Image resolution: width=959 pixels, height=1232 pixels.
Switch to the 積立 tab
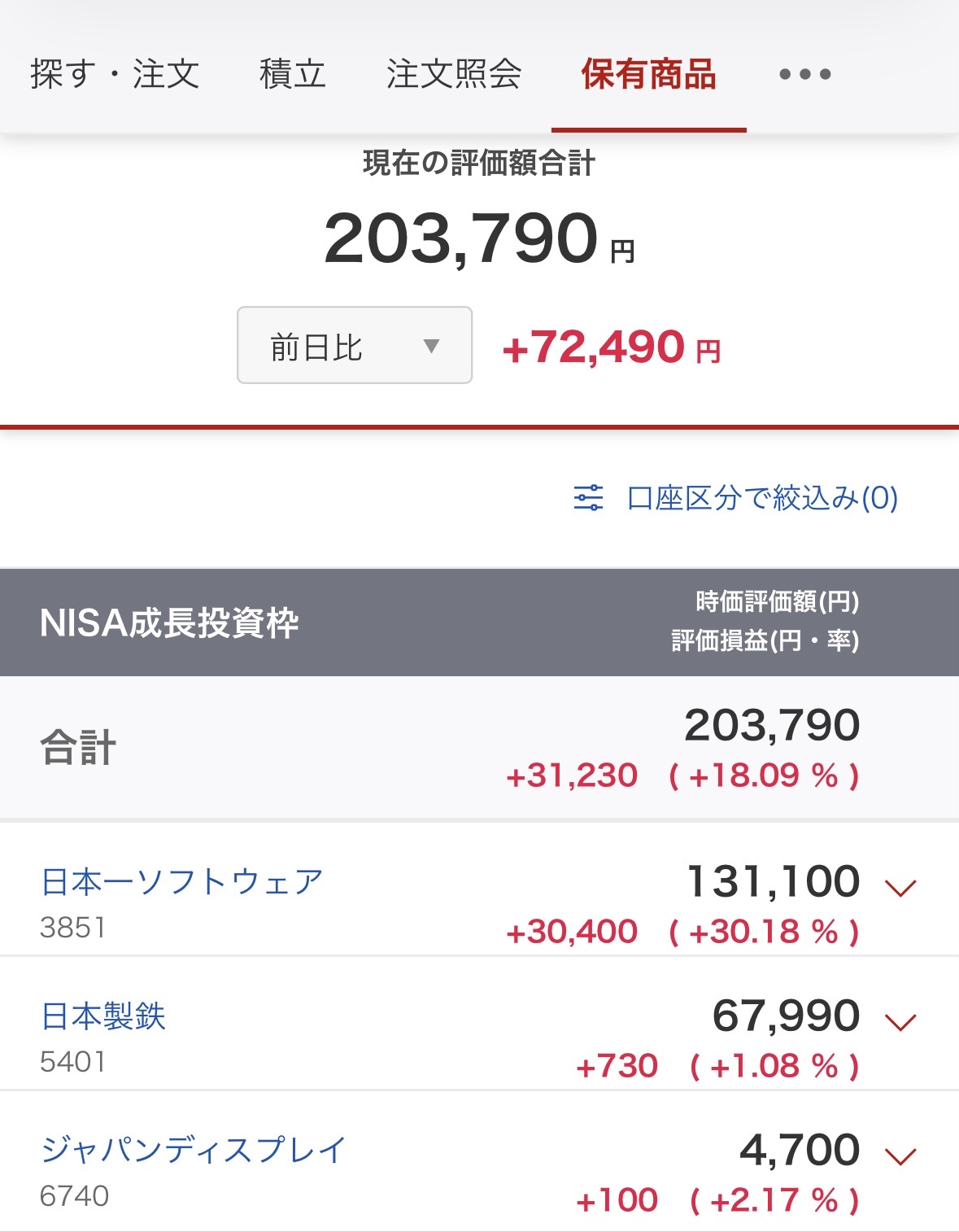pyautogui.click(x=293, y=74)
